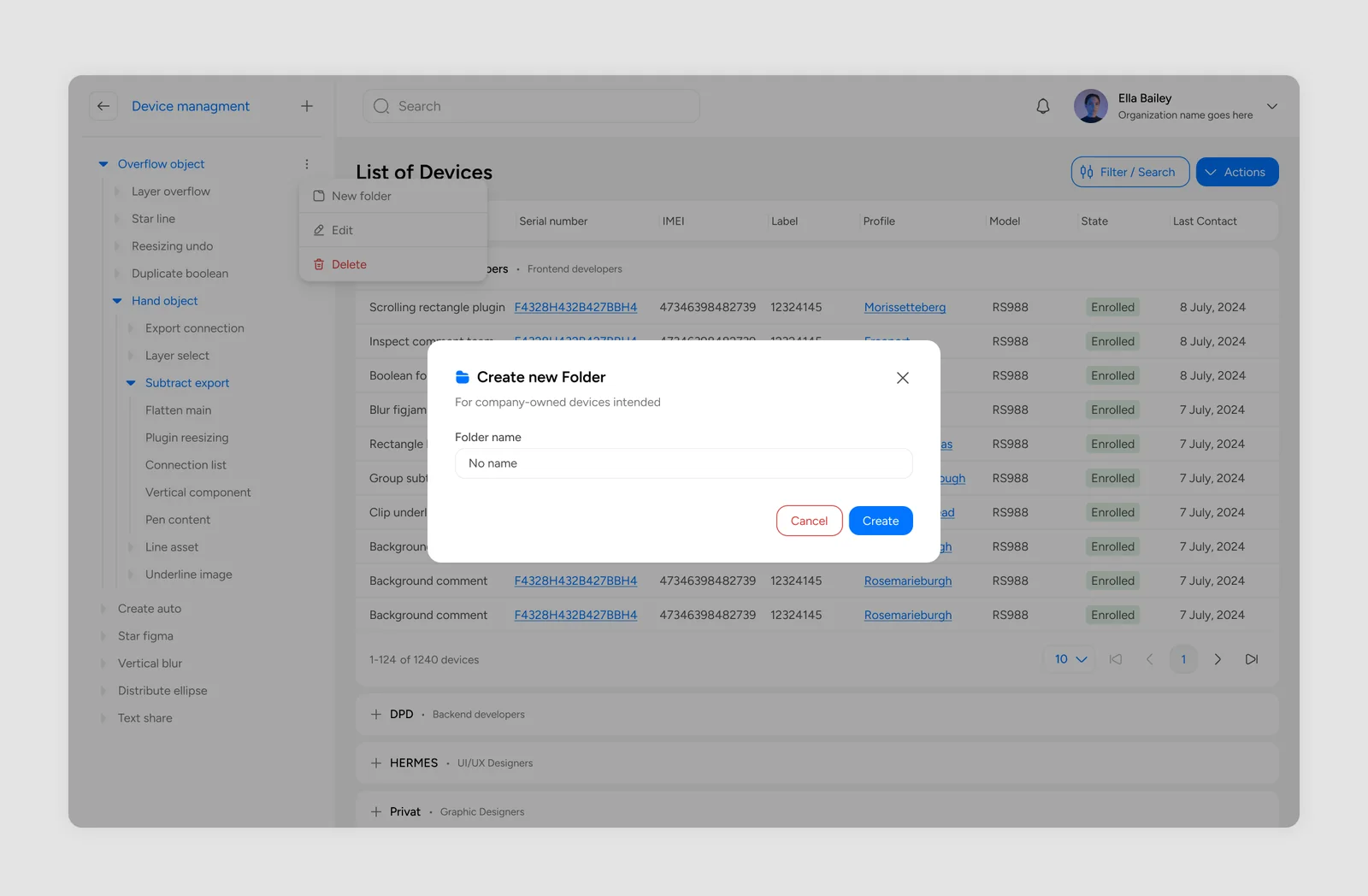Select Layer overflow in the tree
The width and height of the screenshot is (1368, 896).
click(171, 192)
